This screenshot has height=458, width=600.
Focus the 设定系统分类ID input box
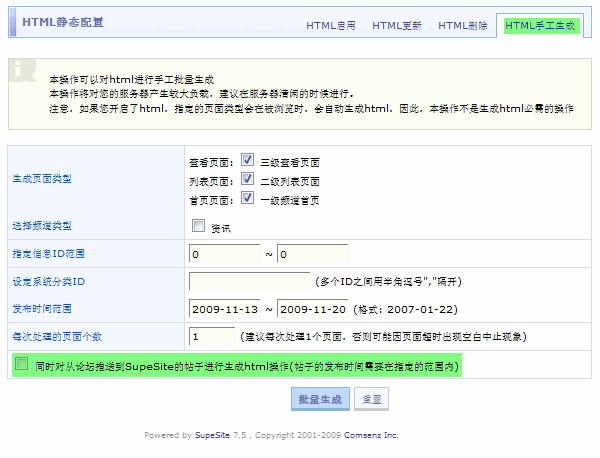click(x=250, y=281)
